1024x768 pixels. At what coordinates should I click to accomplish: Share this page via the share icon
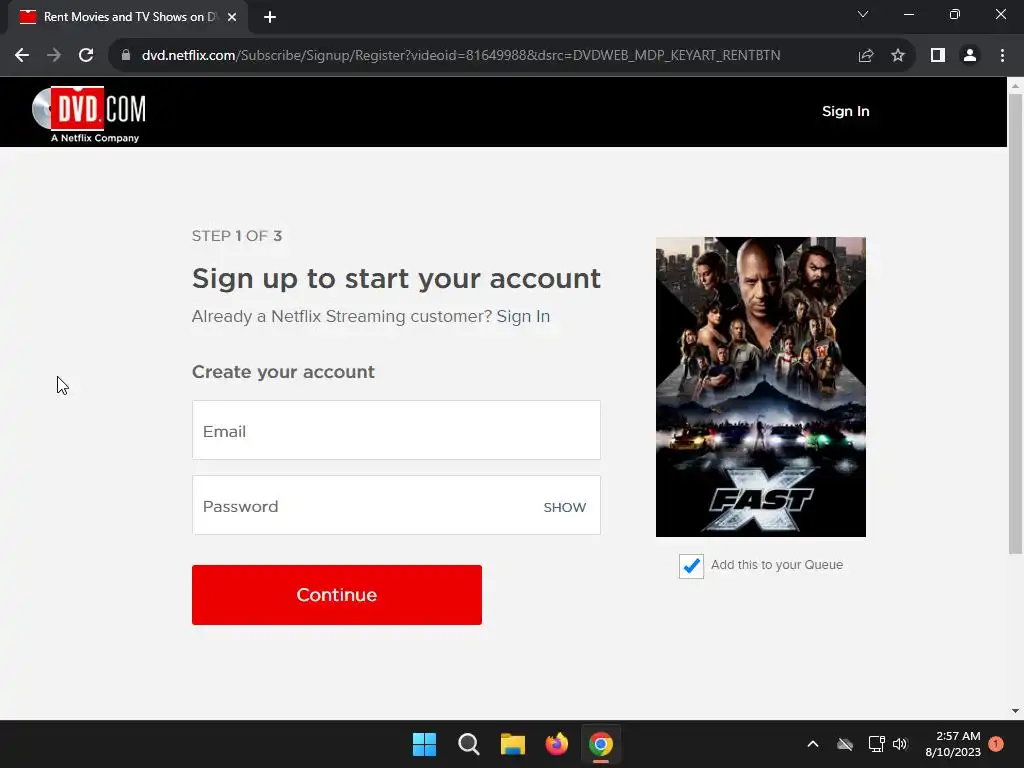point(866,55)
